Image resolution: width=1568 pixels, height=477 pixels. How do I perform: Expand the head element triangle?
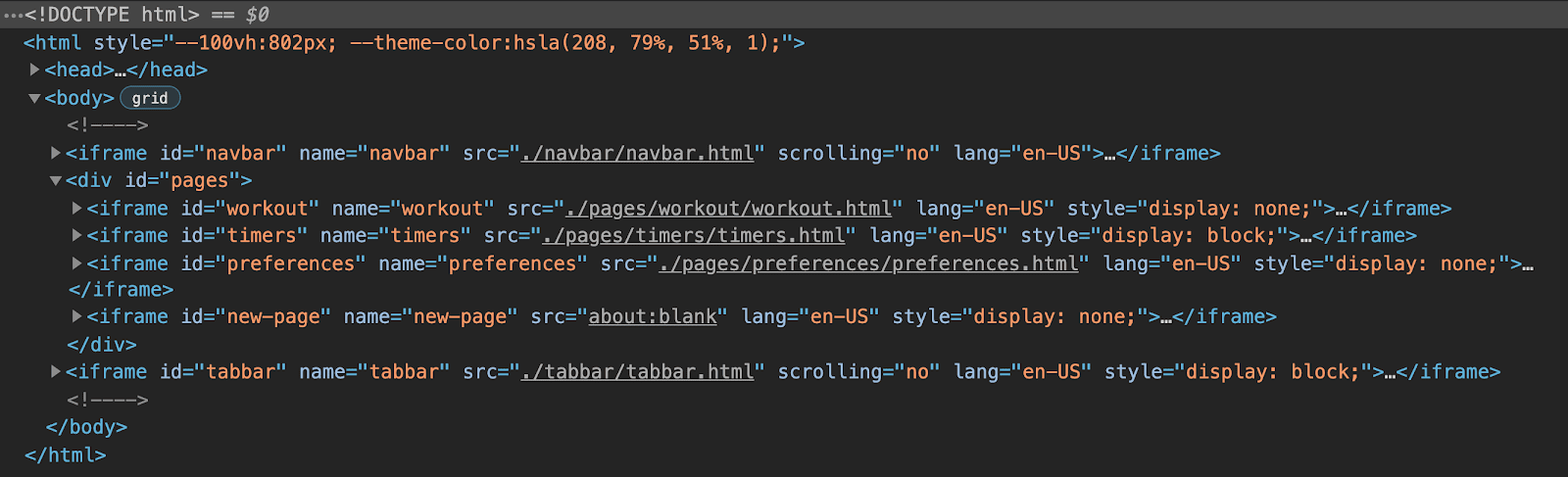[34, 70]
